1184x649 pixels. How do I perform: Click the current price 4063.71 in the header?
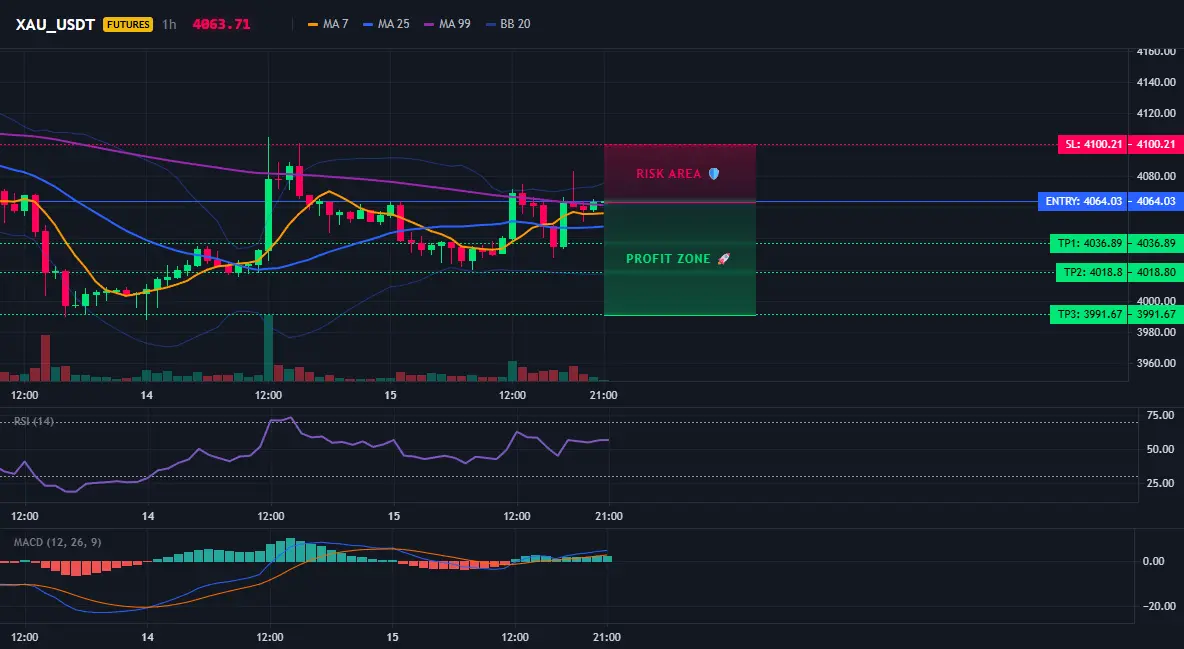[221, 24]
